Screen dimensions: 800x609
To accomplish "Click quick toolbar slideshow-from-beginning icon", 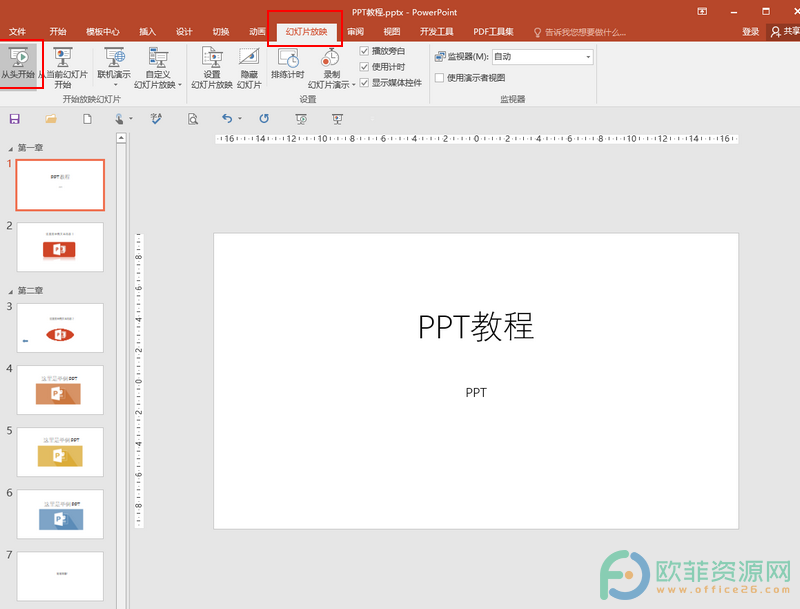I will coord(301,119).
